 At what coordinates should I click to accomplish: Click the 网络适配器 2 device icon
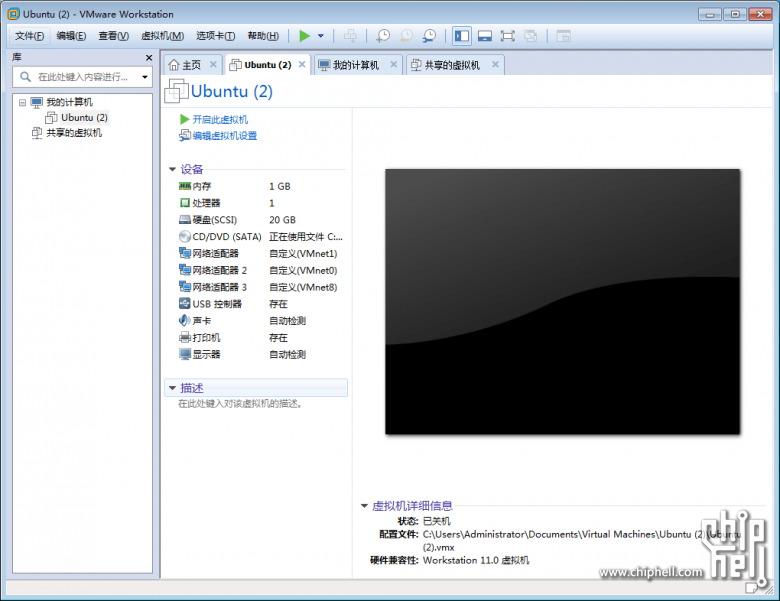pyautogui.click(x=185, y=270)
